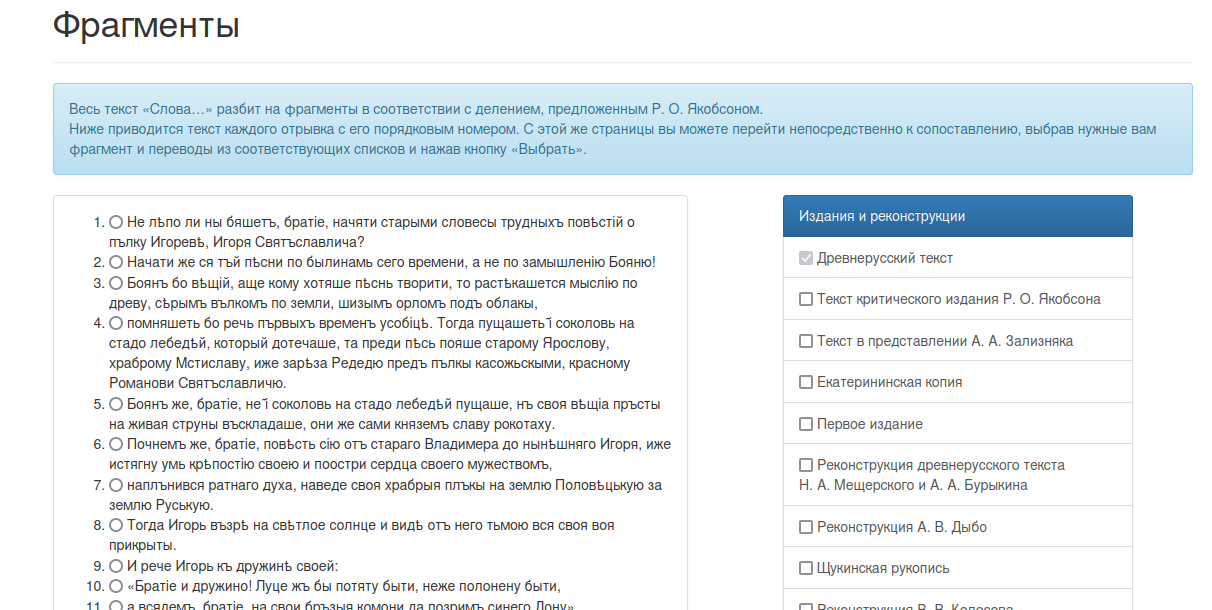Select radio button for fragment 1
This screenshot has width=1212, height=610.
point(116,222)
